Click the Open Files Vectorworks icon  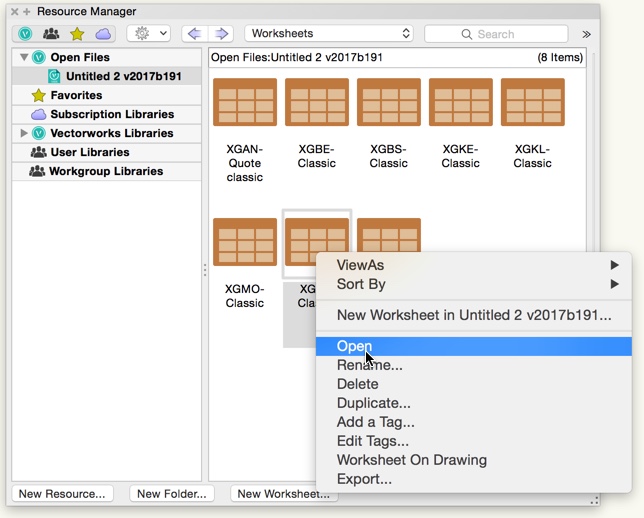click(39, 57)
